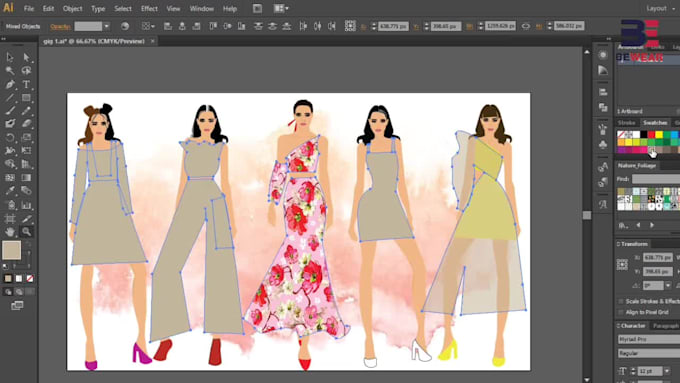Select the Perspective Grid tool
This screenshot has width=680, height=383.
[26, 164]
